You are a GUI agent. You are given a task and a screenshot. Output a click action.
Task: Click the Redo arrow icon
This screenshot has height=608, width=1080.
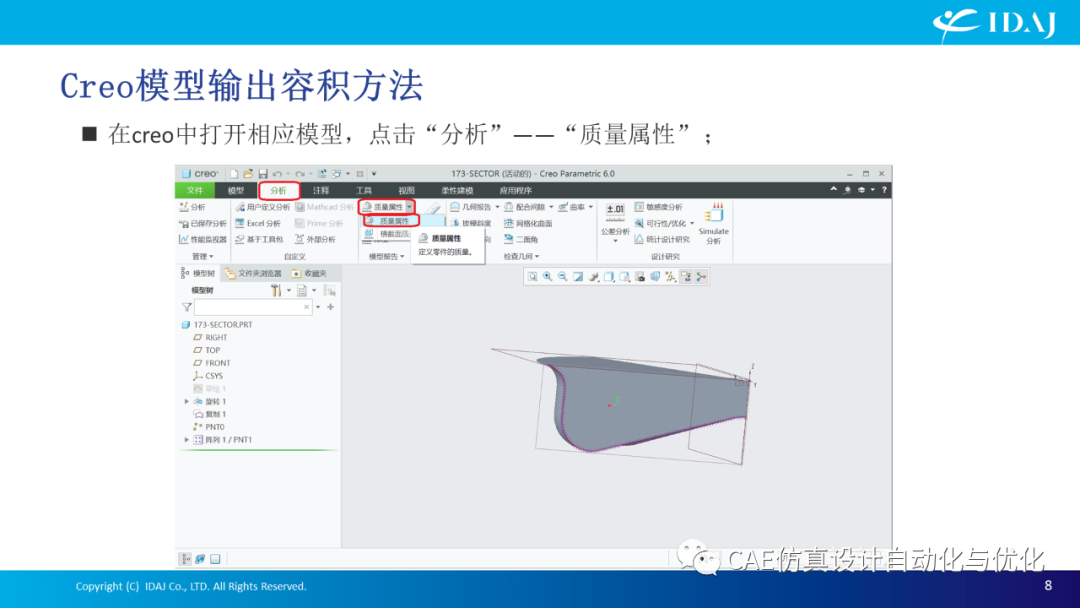click(300, 174)
